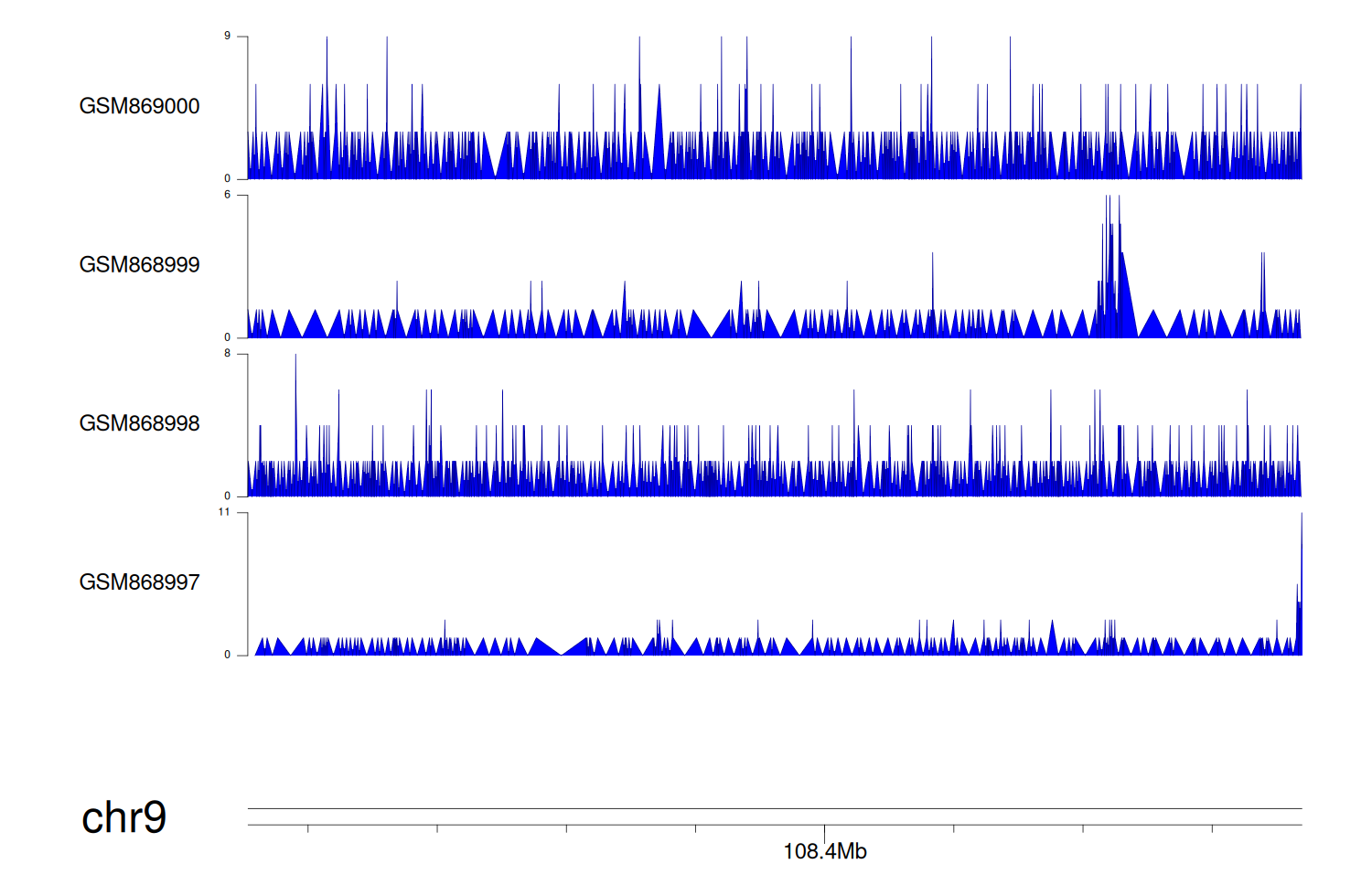Pick the GSM868998 track label

[x=139, y=423]
